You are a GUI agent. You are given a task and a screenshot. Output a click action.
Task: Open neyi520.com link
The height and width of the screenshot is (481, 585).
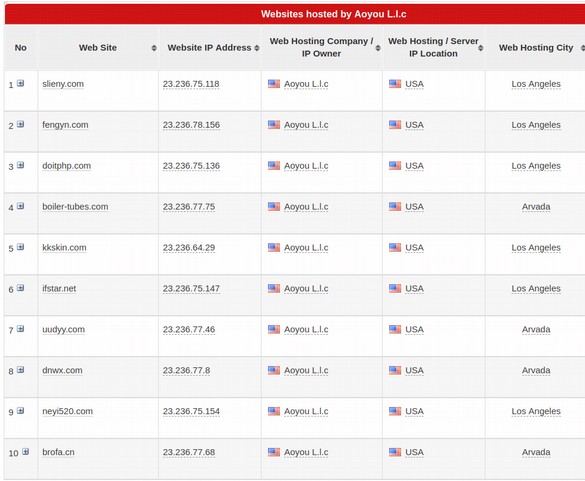(68, 411)
